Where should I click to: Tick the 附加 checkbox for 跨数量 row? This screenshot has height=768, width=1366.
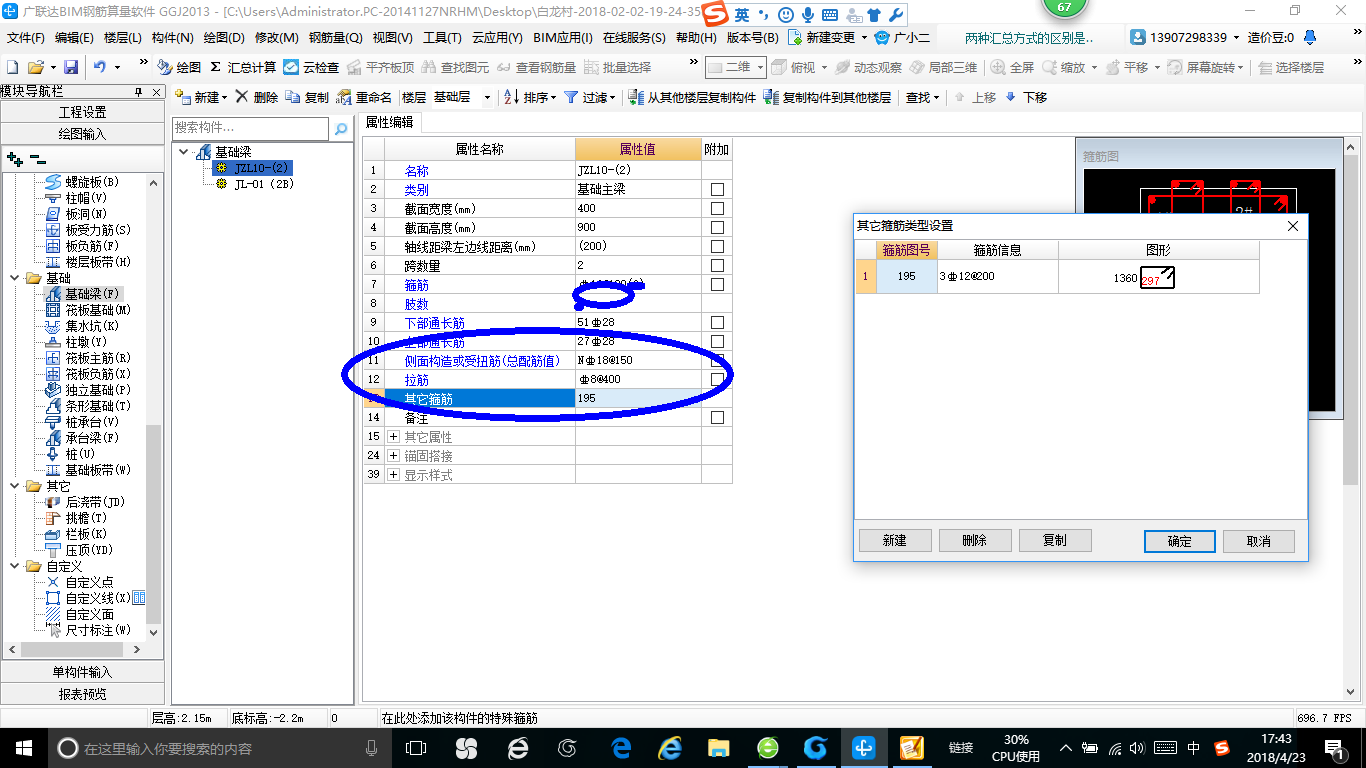(717, 265)
